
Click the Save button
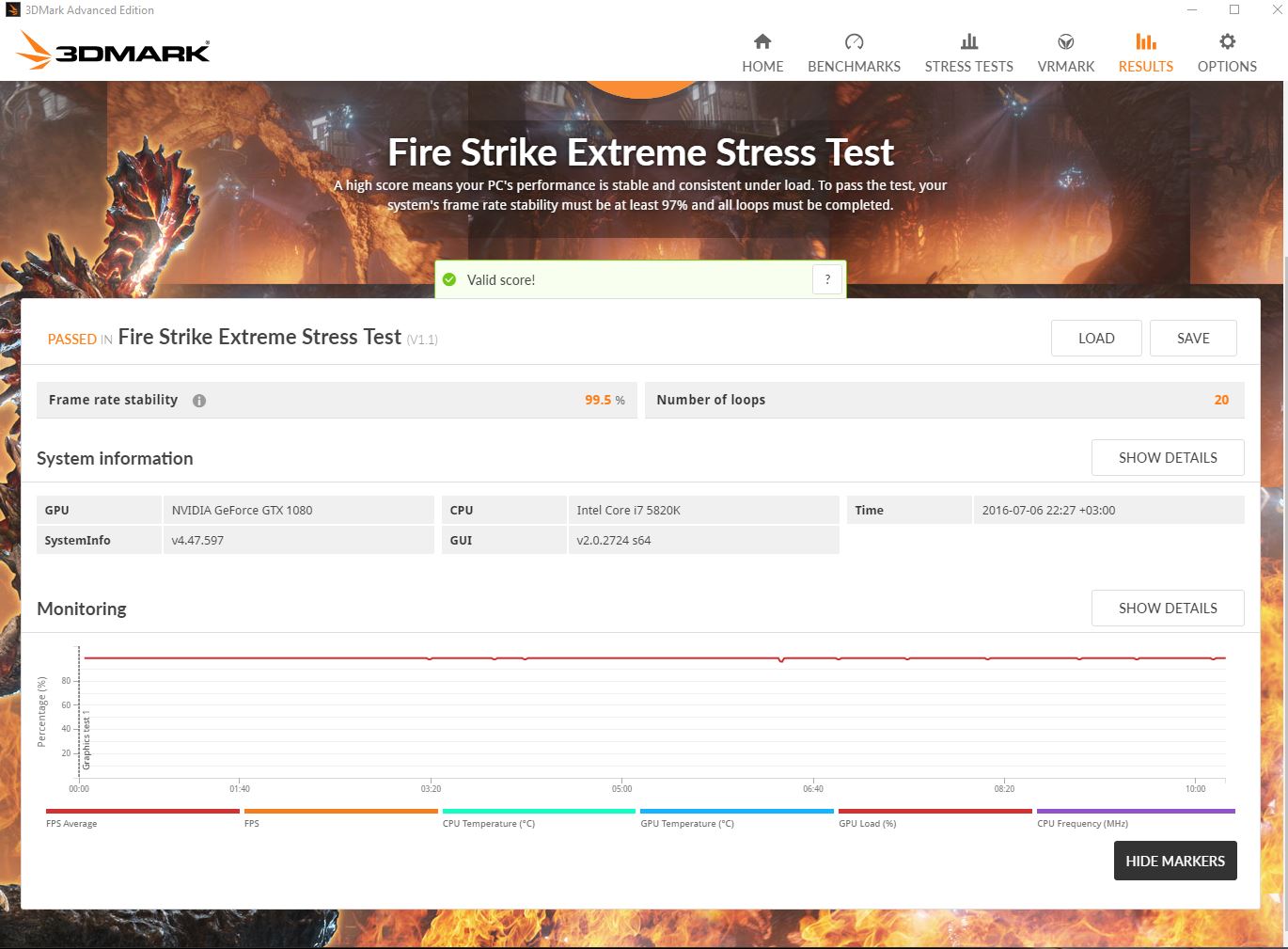click(x=1193, y=338)
